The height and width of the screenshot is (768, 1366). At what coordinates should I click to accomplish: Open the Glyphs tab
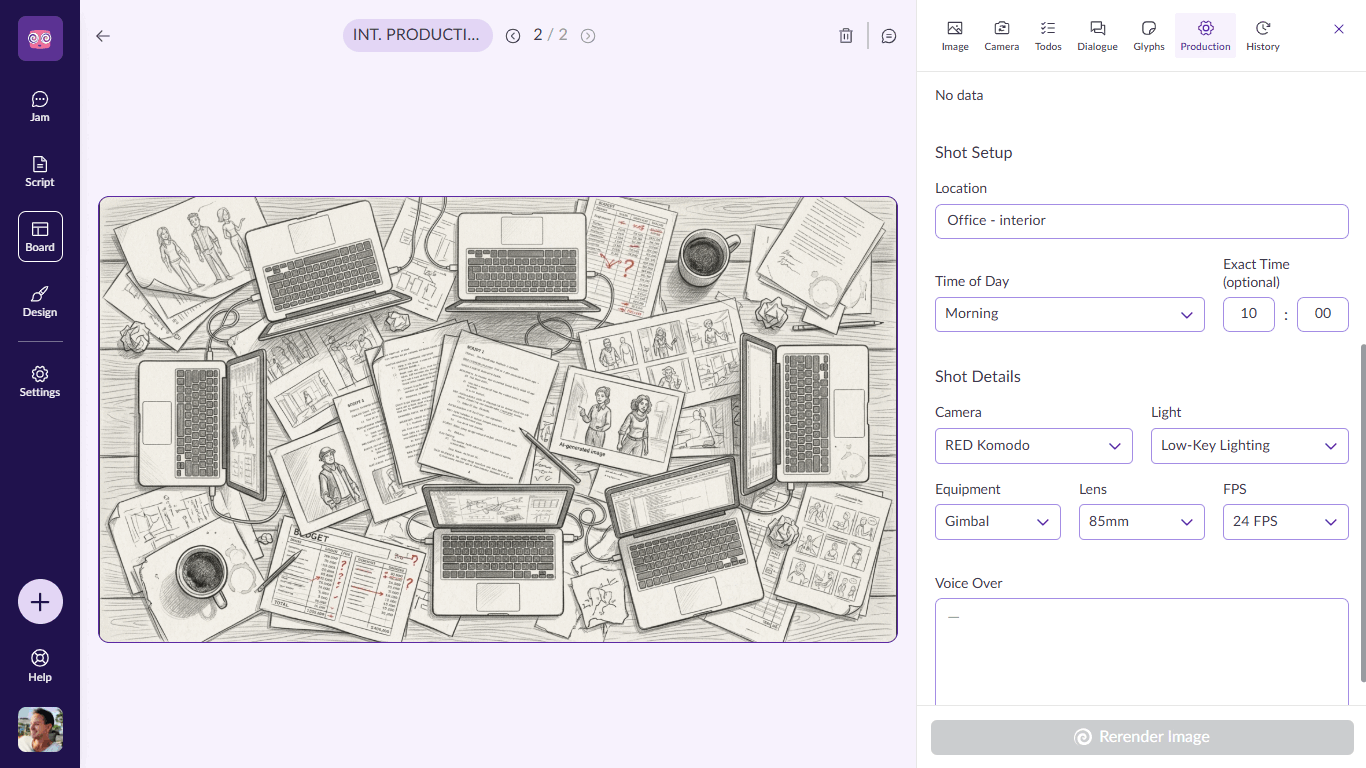pos(1149,36)
